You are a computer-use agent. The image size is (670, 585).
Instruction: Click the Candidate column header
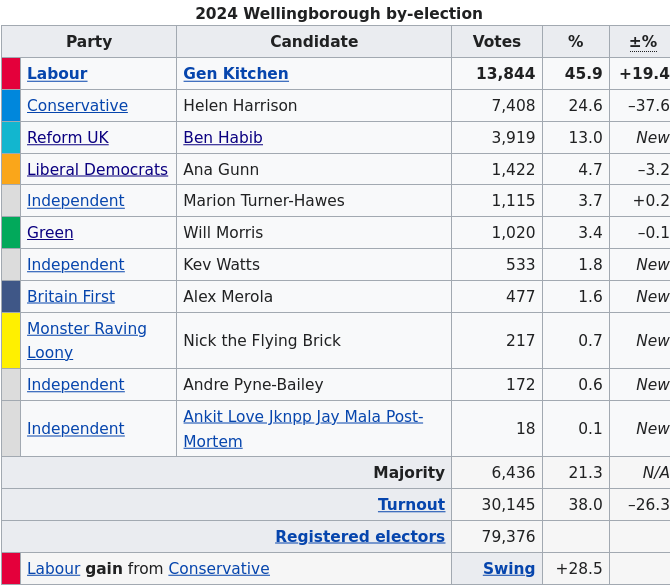pos(314,41)
